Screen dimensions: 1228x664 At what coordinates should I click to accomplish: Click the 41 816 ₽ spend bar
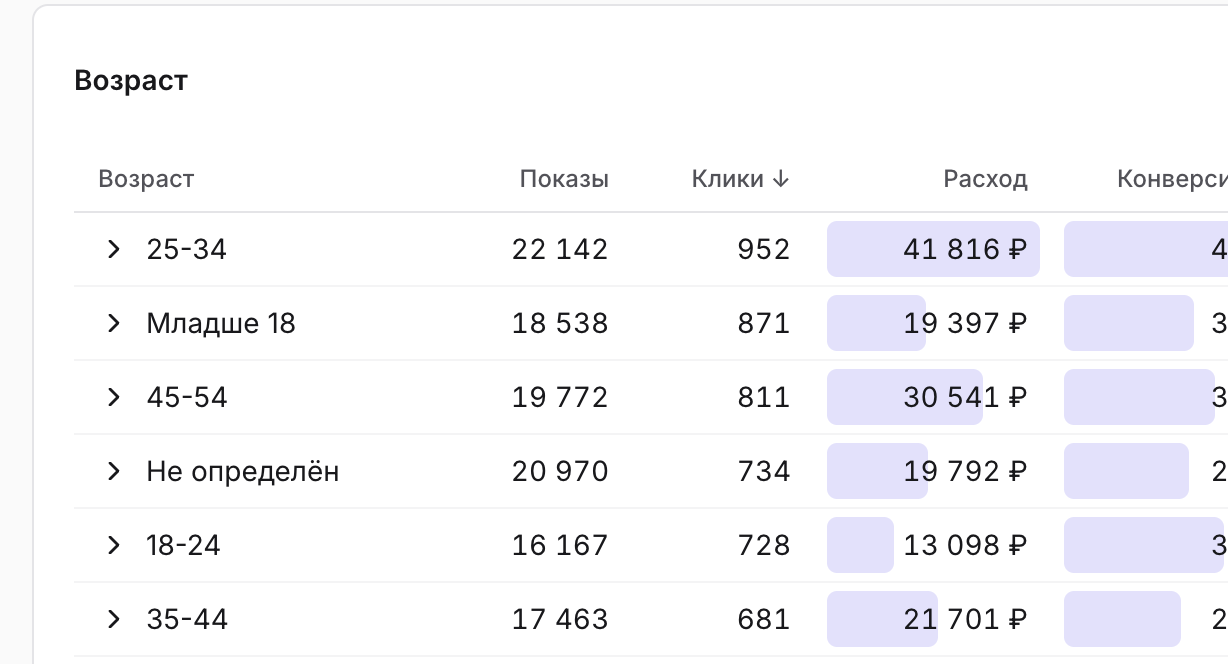pyautogui.click(x=933, y=249)
